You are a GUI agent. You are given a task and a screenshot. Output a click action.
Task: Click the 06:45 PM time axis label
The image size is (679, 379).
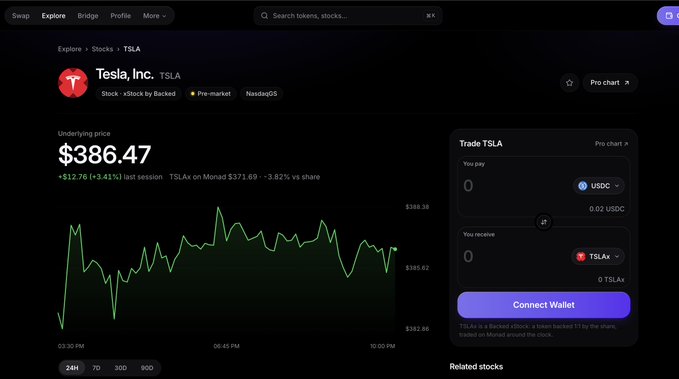tap(226, 346)
